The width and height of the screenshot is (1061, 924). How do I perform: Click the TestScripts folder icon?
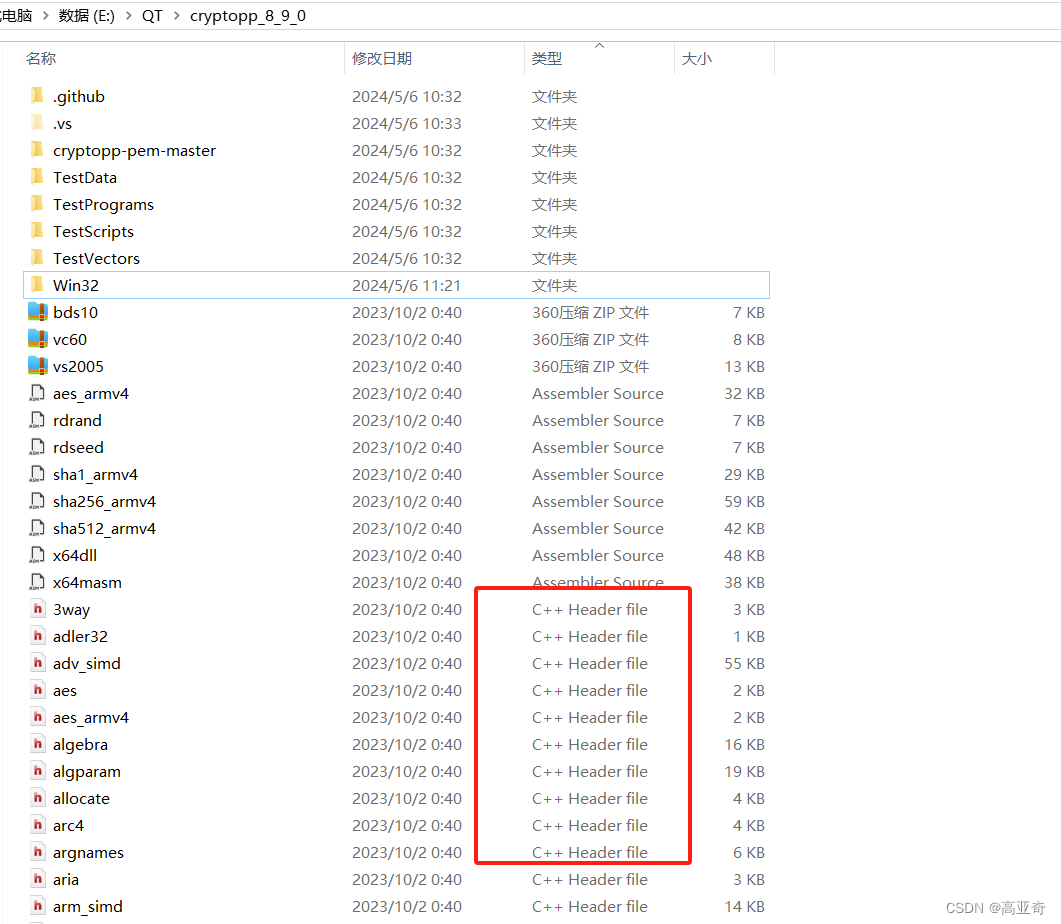pos(38,231)
